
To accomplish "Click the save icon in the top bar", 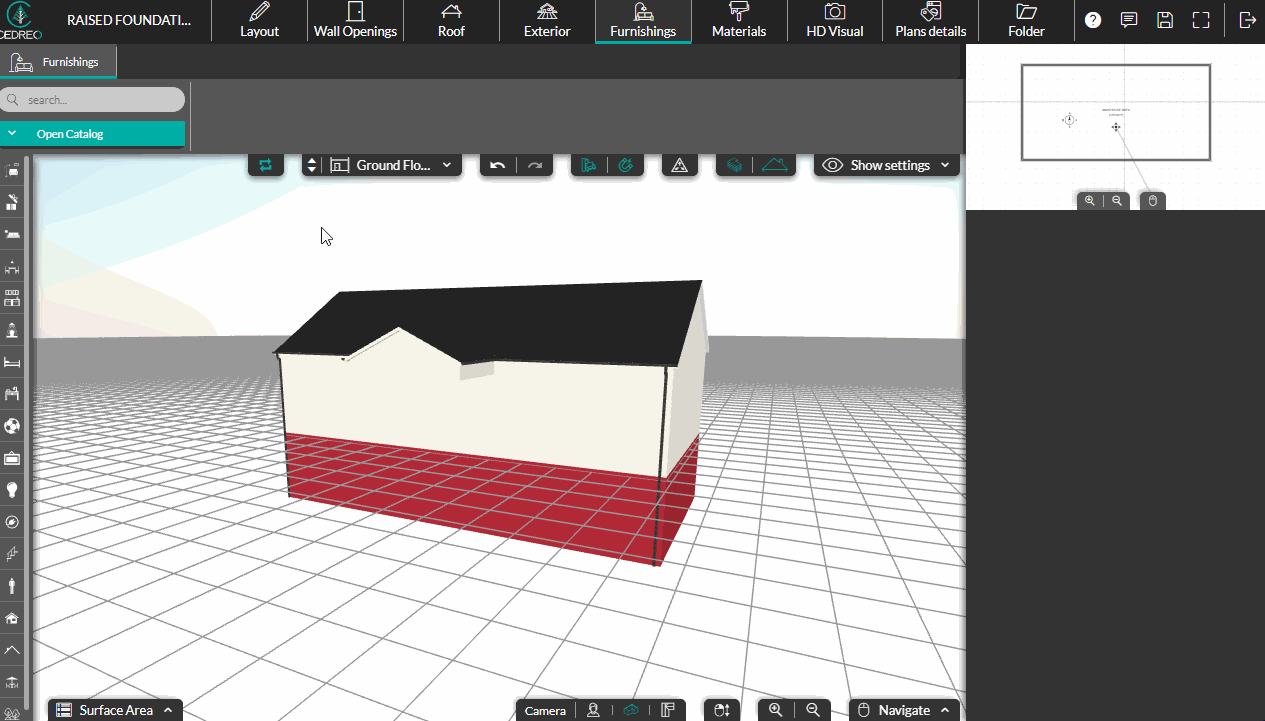I will 1165,19.
